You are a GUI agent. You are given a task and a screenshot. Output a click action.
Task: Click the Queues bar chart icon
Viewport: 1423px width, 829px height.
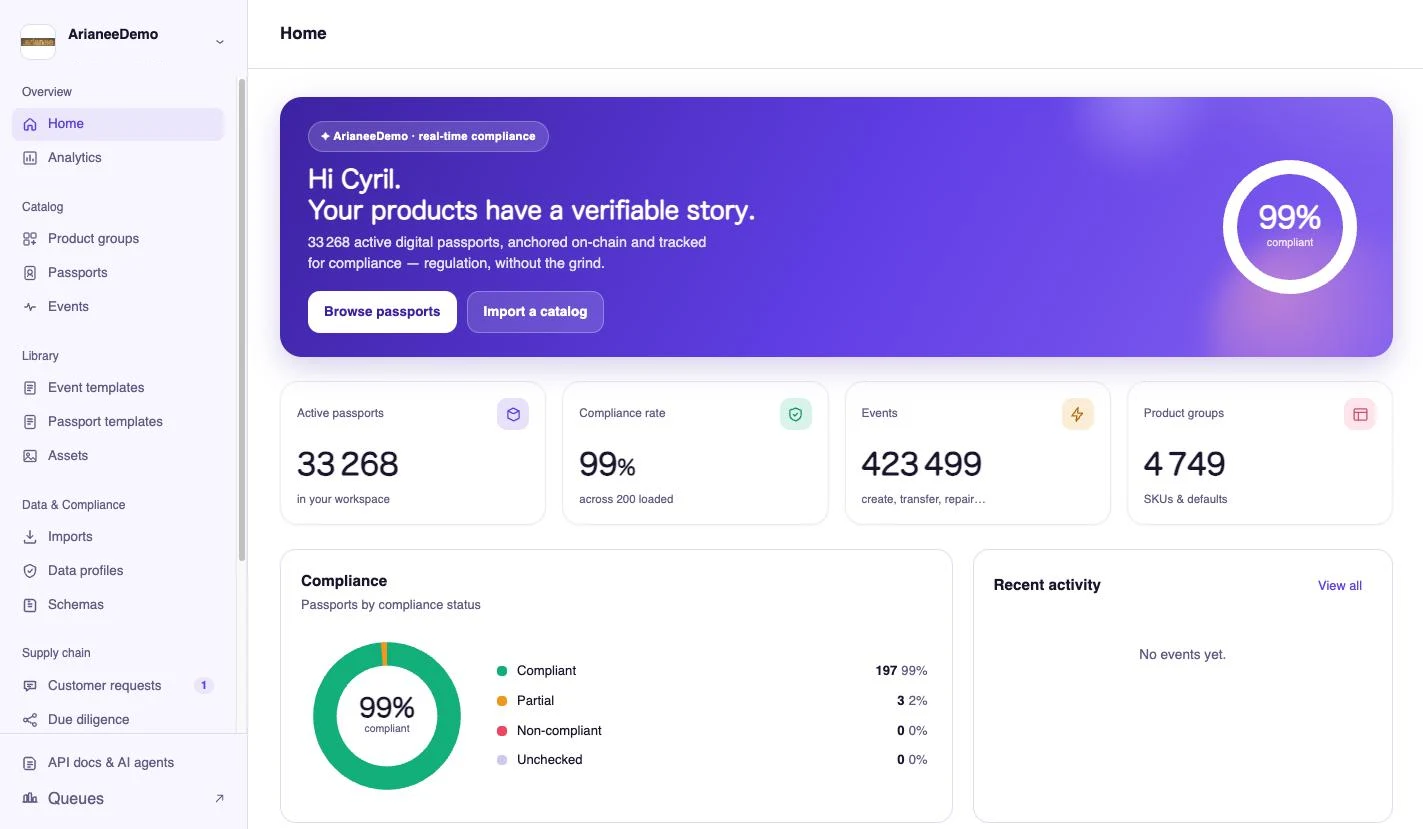click(30, 798)
